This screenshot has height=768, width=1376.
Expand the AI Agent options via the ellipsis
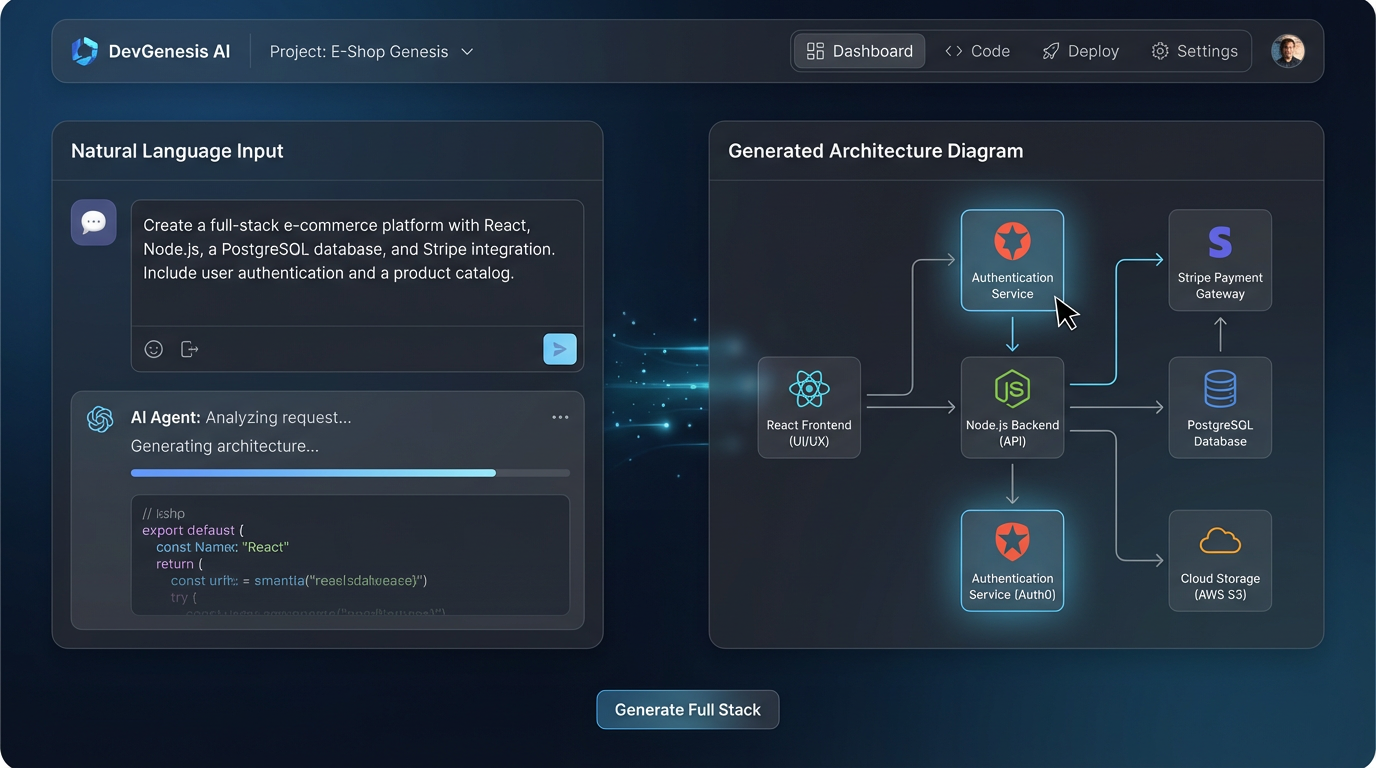pyautogui.click(x=560, y=417)
